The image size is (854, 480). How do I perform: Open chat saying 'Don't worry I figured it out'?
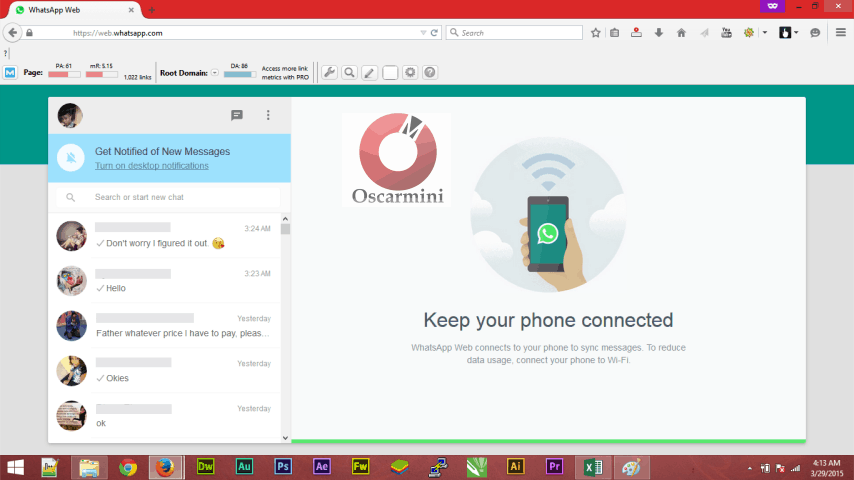coord(165,236)
